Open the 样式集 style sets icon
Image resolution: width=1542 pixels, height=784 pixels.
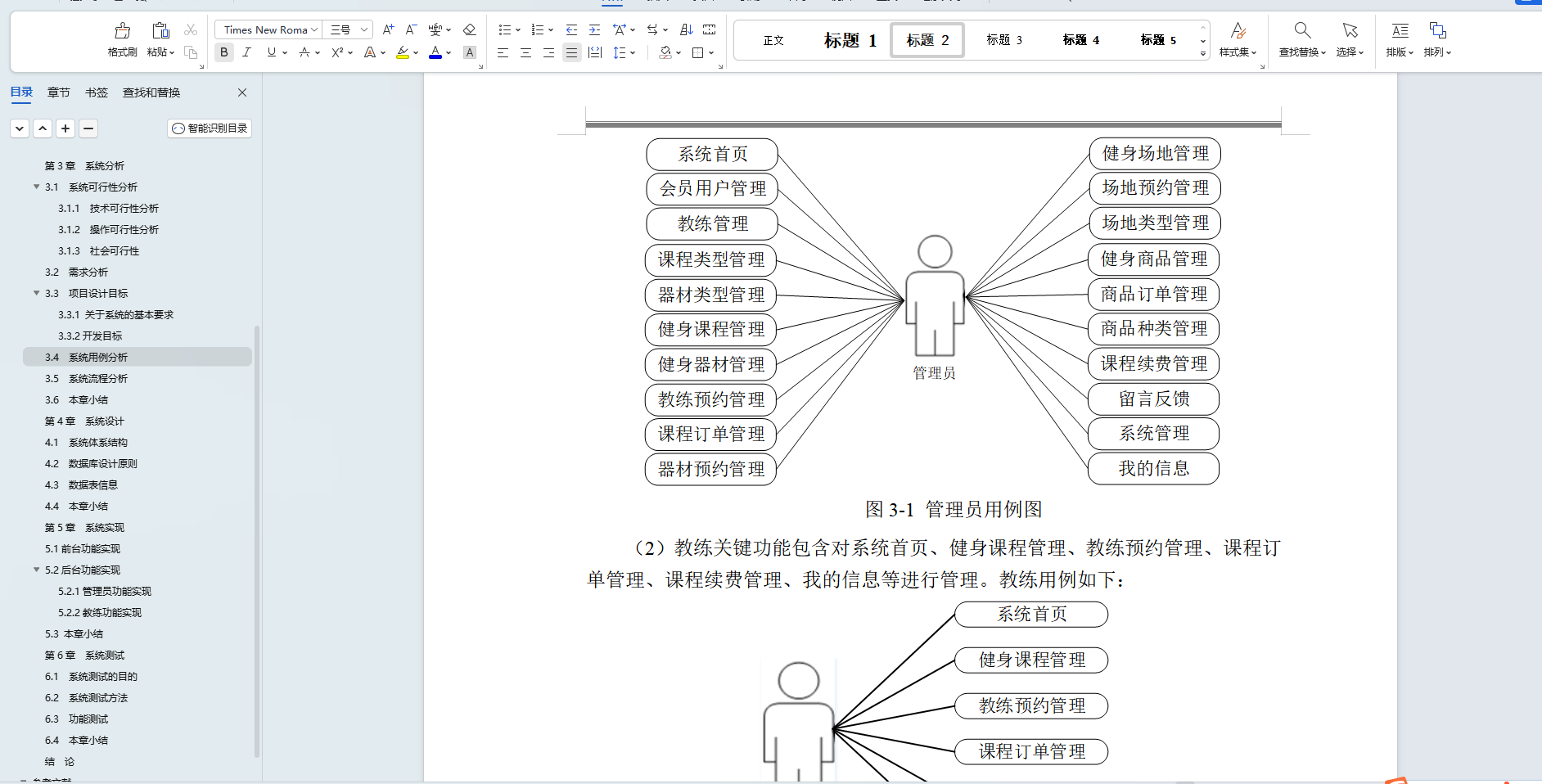point(1238,30)
